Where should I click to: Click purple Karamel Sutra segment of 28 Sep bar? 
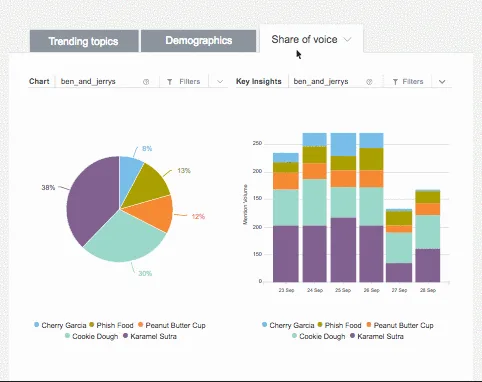click(428, 265)
